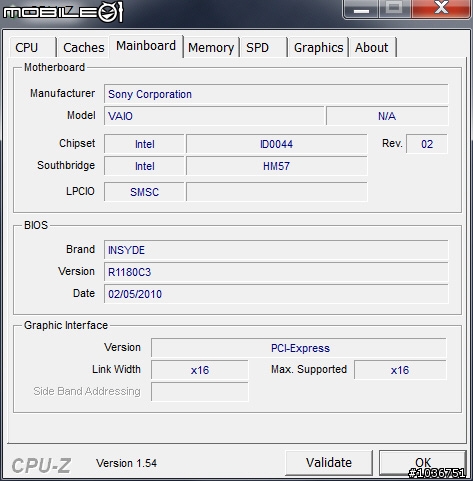Click the PCI-Express version field
Image resolution: width=473 pixels, height=481 pixels.
[299, 348]
